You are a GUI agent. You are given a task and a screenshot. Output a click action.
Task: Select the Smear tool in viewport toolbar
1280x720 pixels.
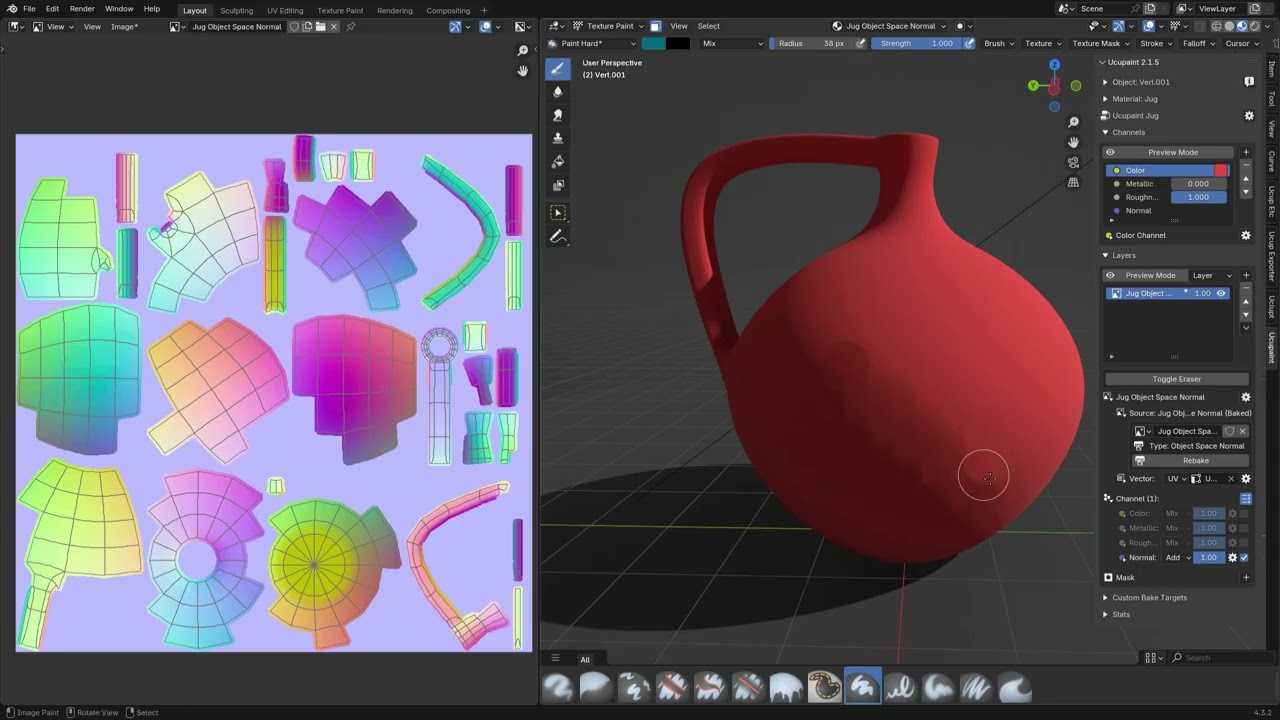[x=558, y=115]
